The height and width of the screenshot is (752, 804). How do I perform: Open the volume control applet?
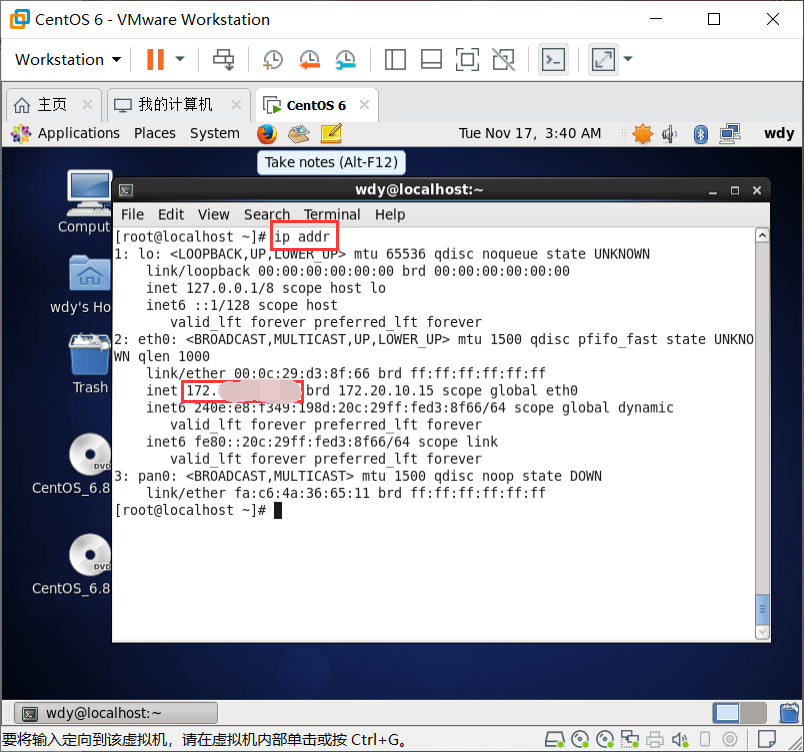[x=670, y=134]
